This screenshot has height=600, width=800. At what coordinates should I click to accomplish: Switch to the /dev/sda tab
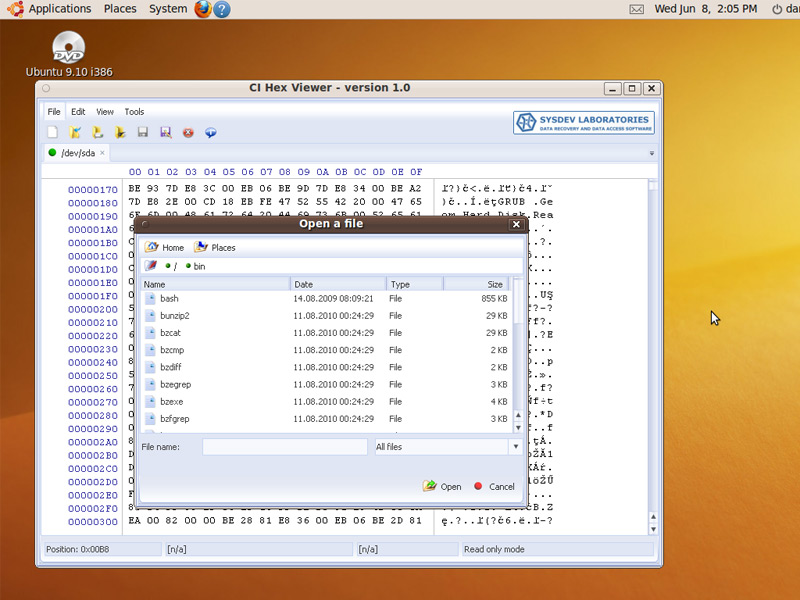80,154
